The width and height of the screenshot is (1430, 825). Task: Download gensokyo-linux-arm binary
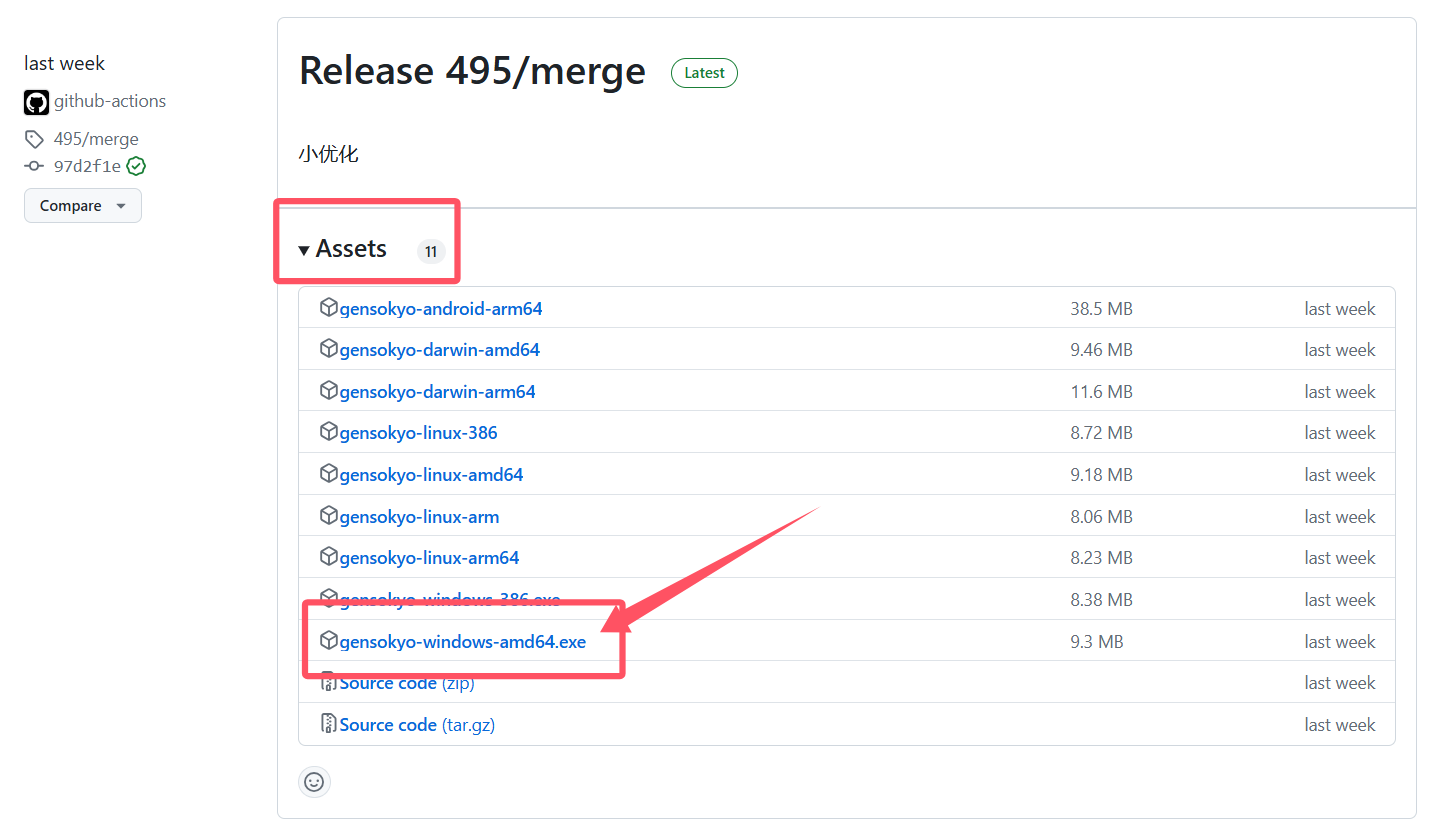pos(419,517)
